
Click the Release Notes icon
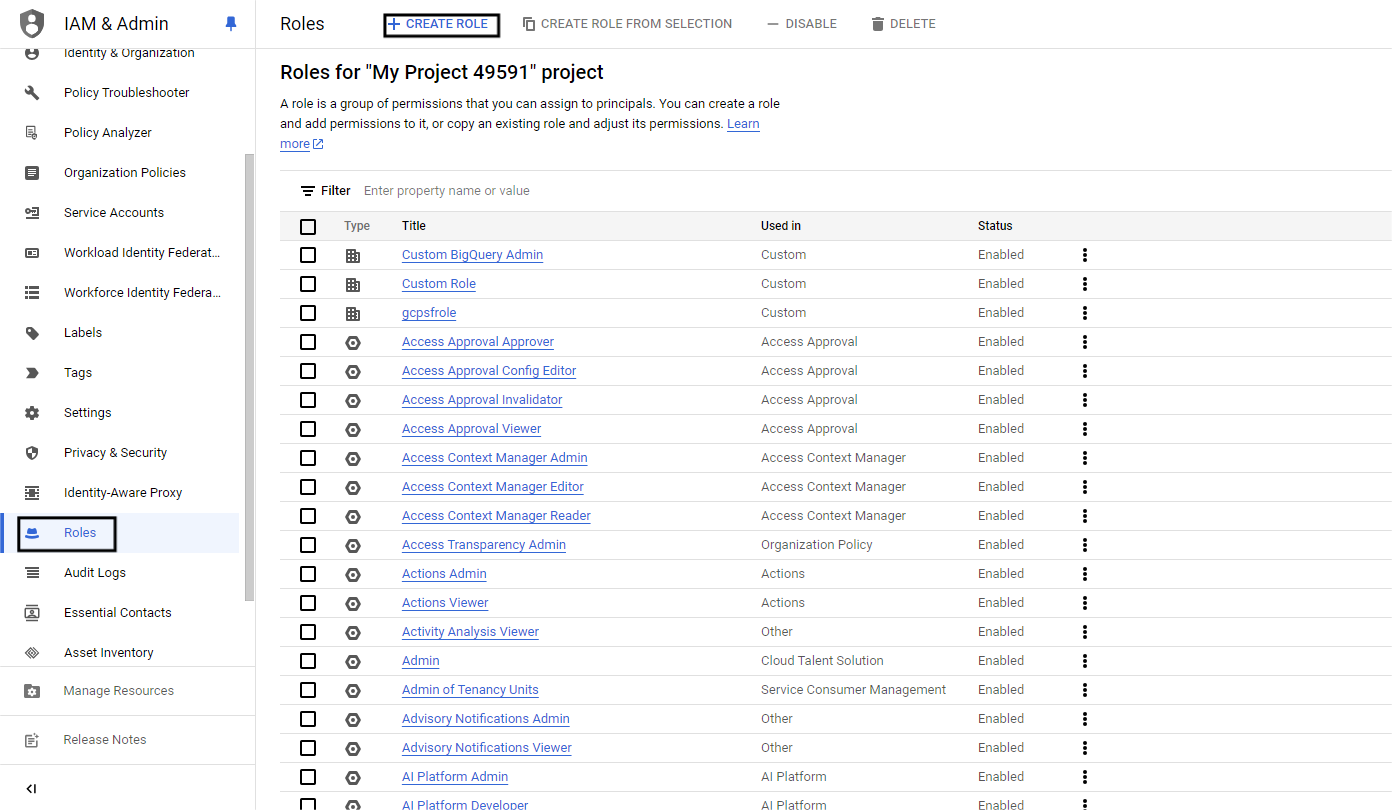pyautogui.click(x=32, y=740)
